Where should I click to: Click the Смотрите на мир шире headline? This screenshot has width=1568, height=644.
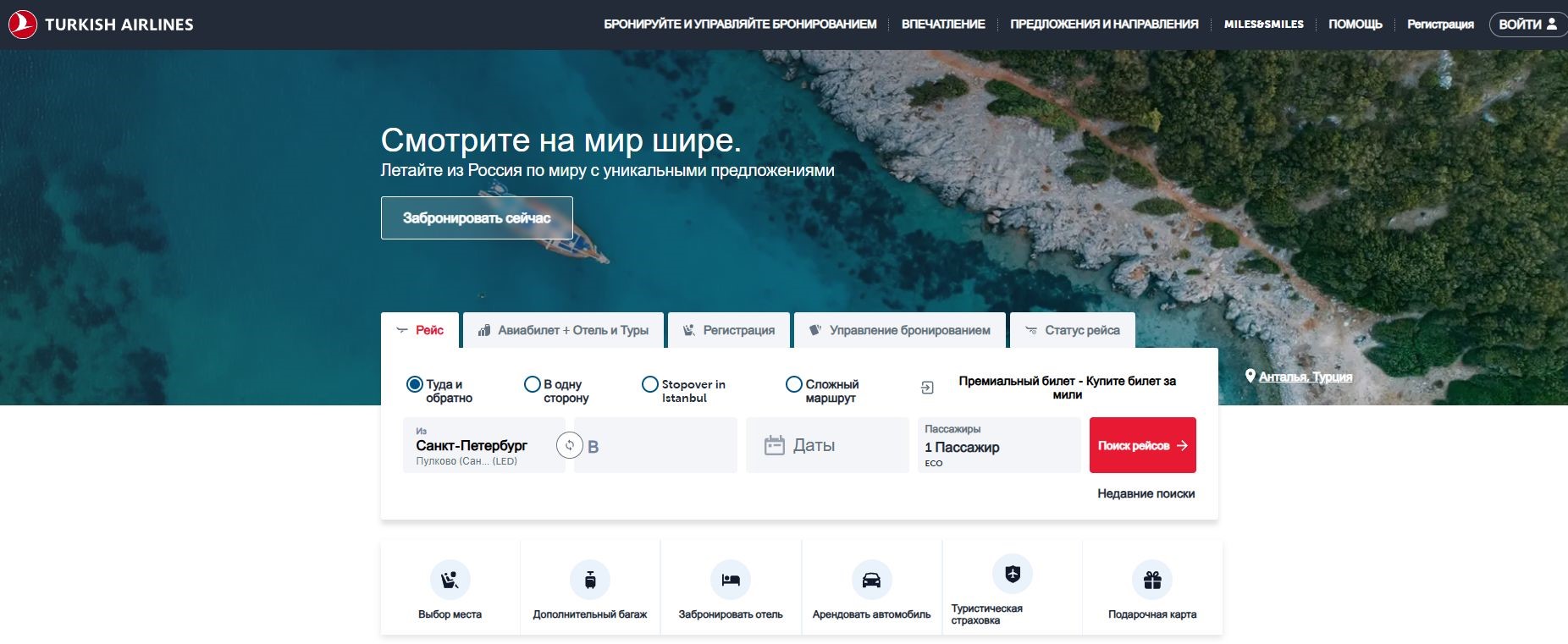(x=560, y=140)
